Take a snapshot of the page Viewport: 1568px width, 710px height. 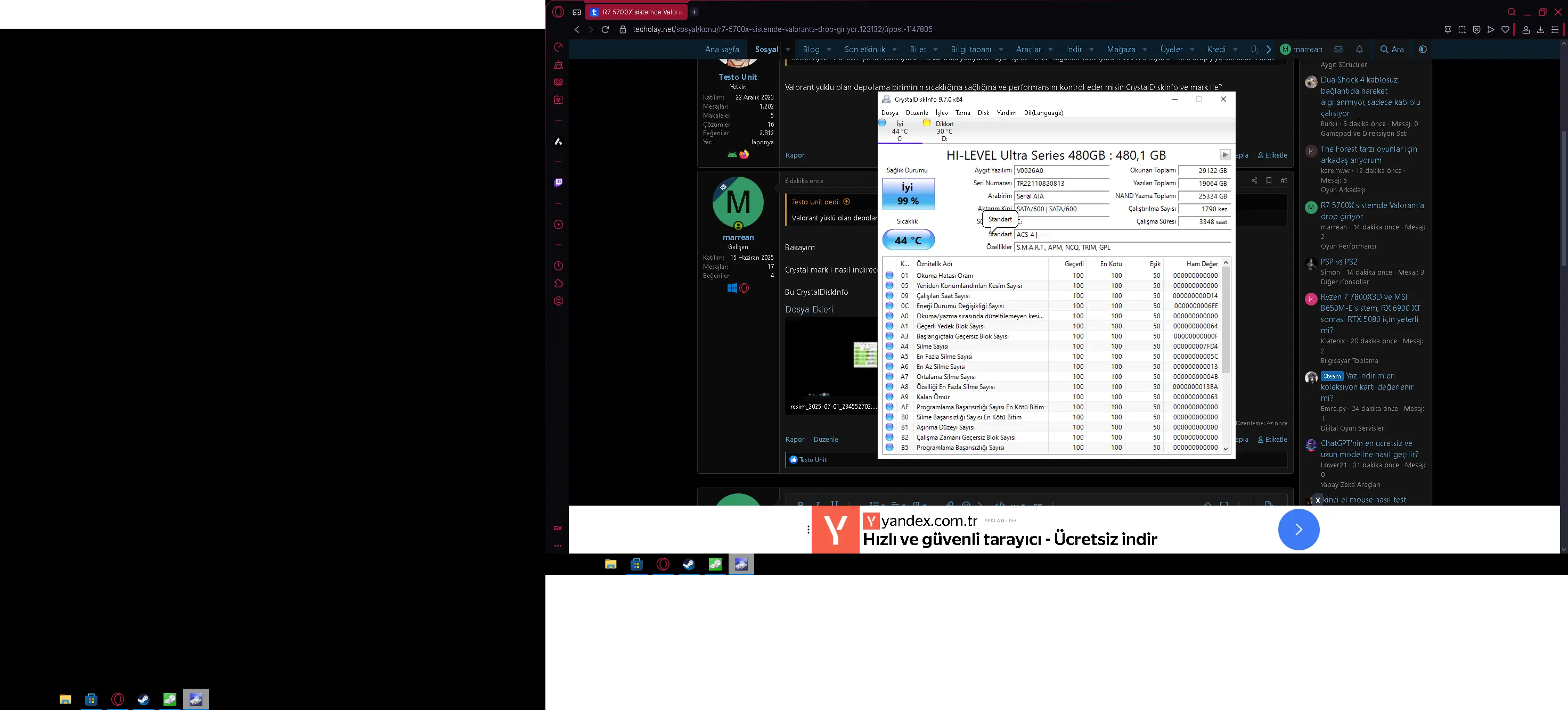tap(1462, 29)
